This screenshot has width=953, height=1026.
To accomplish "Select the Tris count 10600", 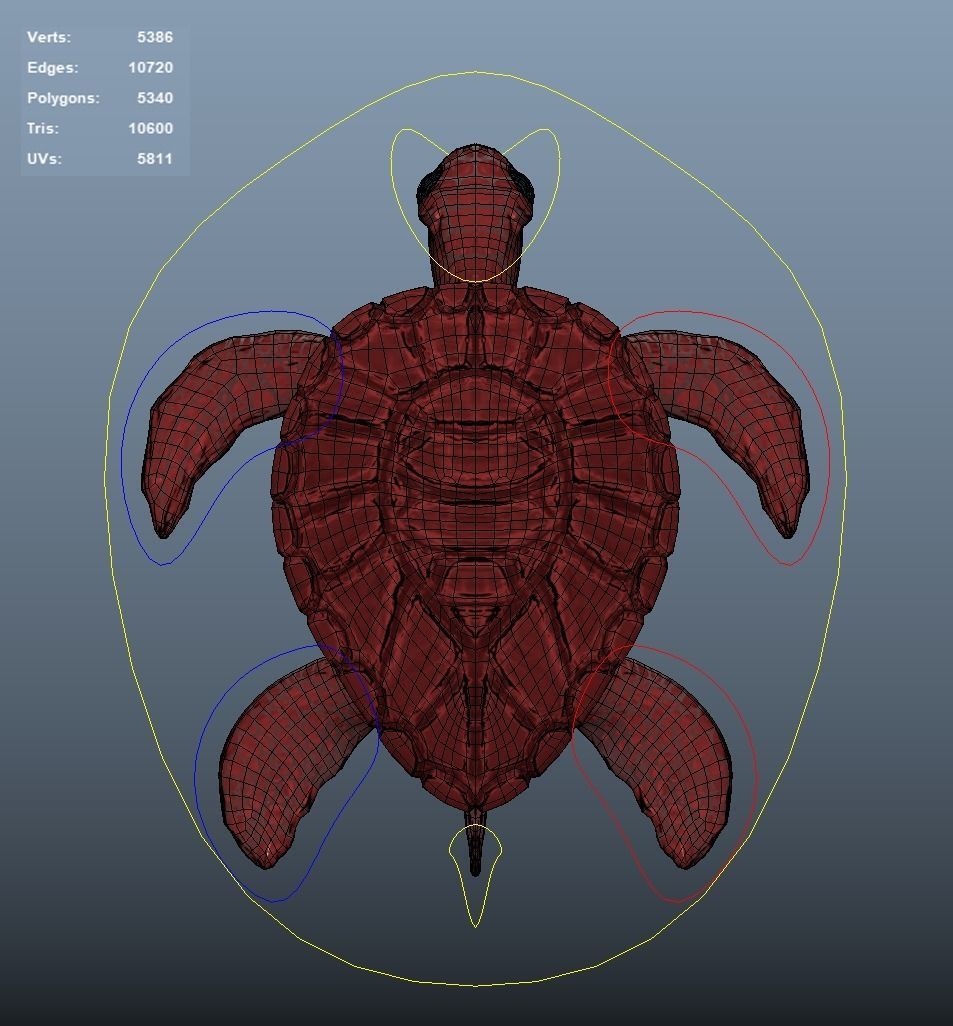I will (149, 128).
